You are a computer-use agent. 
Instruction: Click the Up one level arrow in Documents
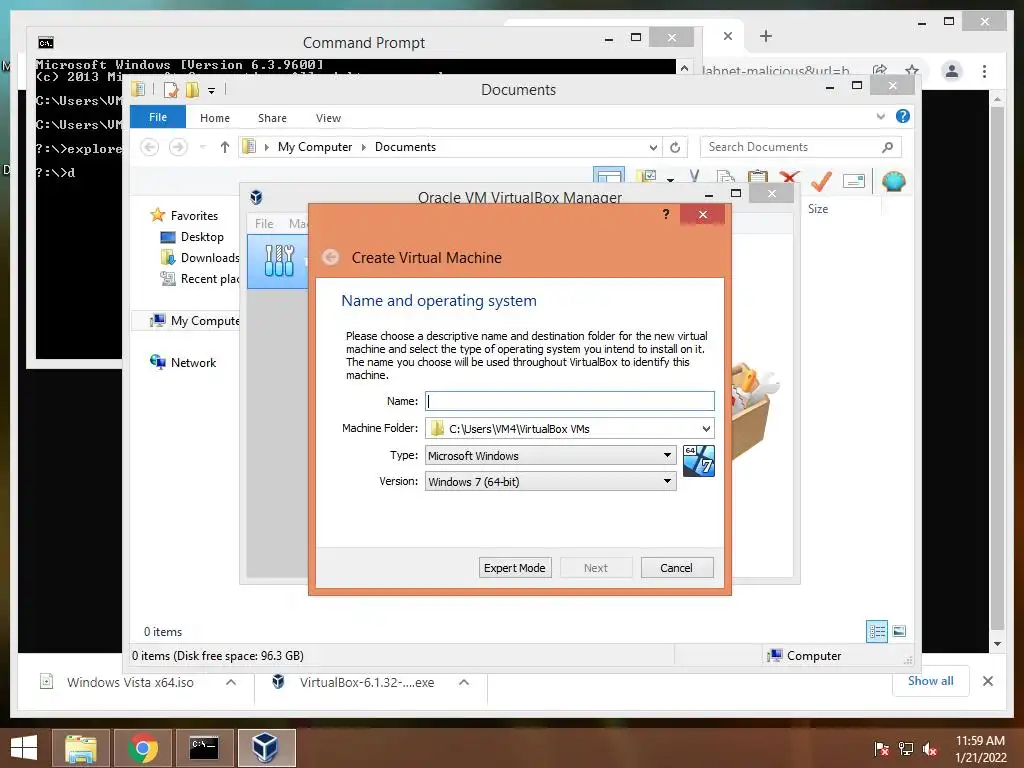point(225,147)
